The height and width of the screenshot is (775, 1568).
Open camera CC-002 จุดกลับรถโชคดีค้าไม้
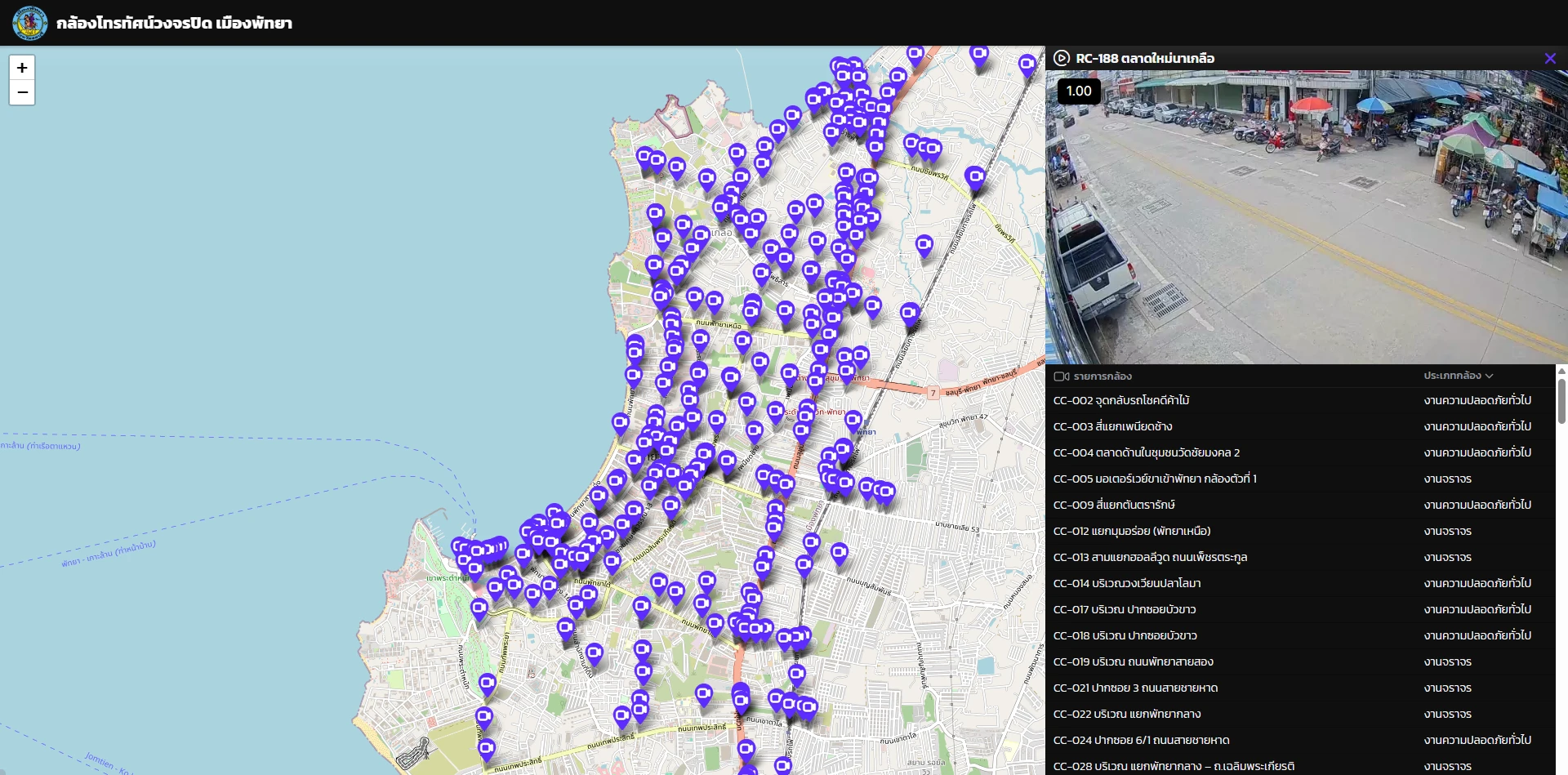pyautogui.click(x=1121, y=400)
